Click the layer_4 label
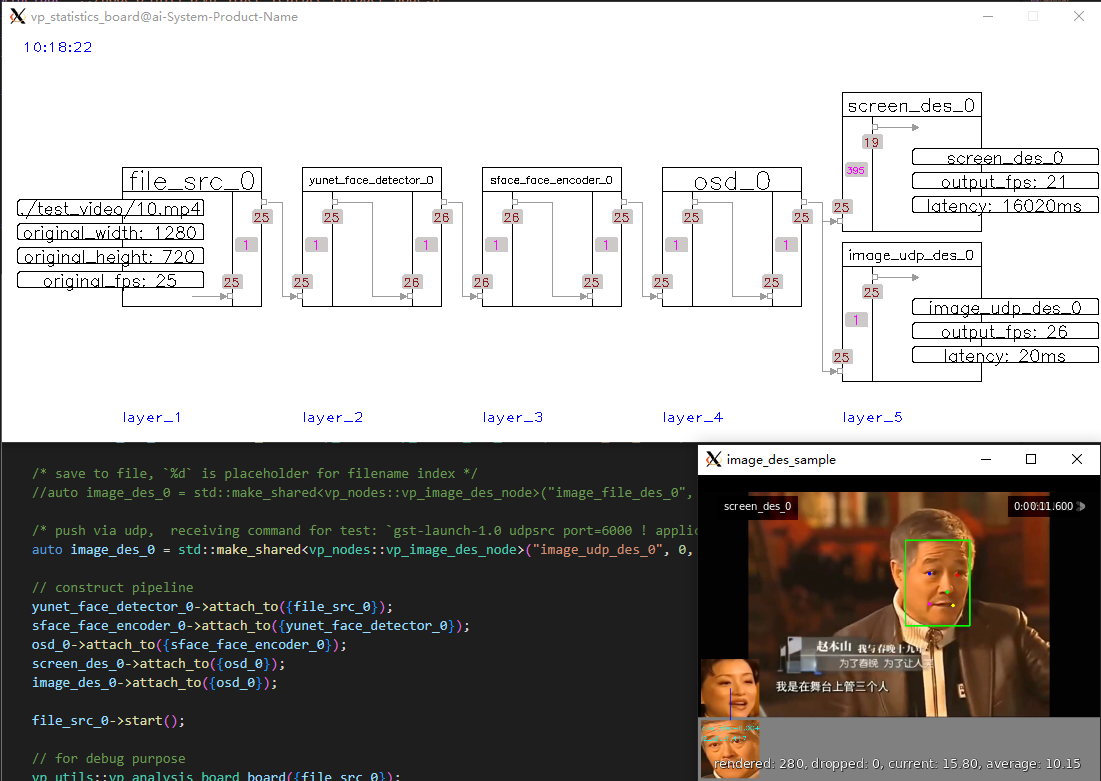The width and height of the screenshot is (1101, 781). (x=692, y=417)
